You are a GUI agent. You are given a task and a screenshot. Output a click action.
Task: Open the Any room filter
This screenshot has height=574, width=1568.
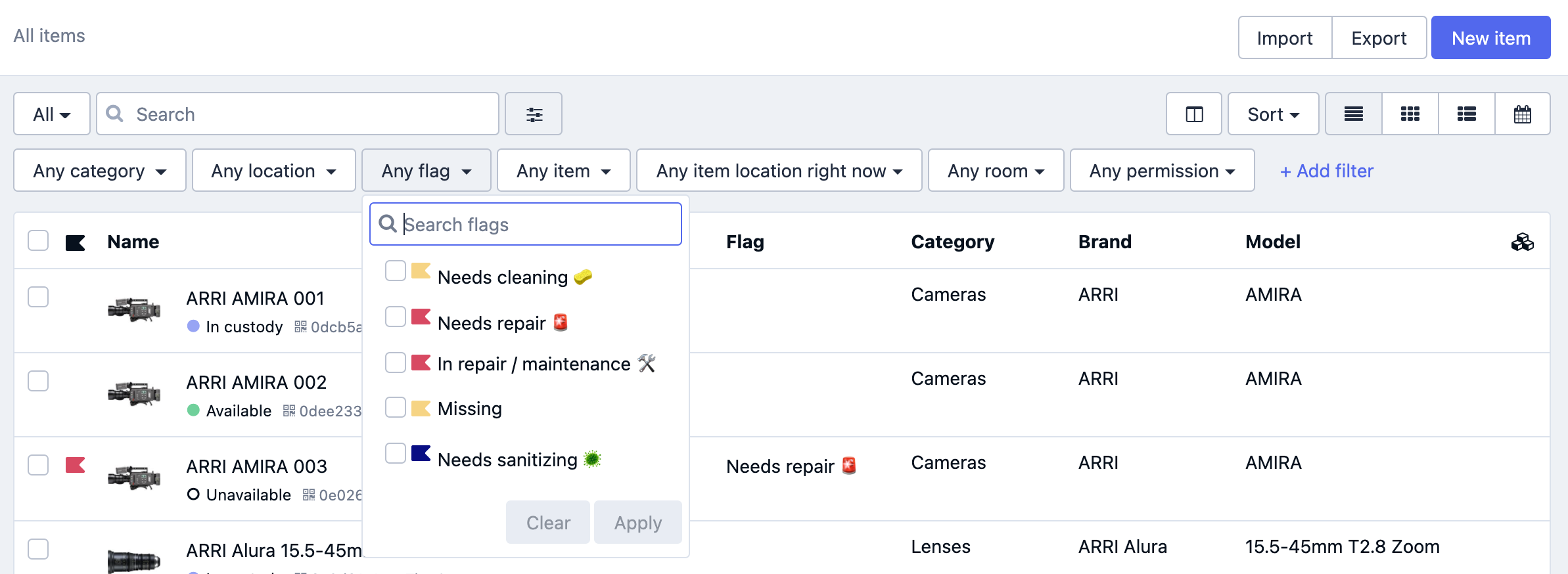(996, 171)
